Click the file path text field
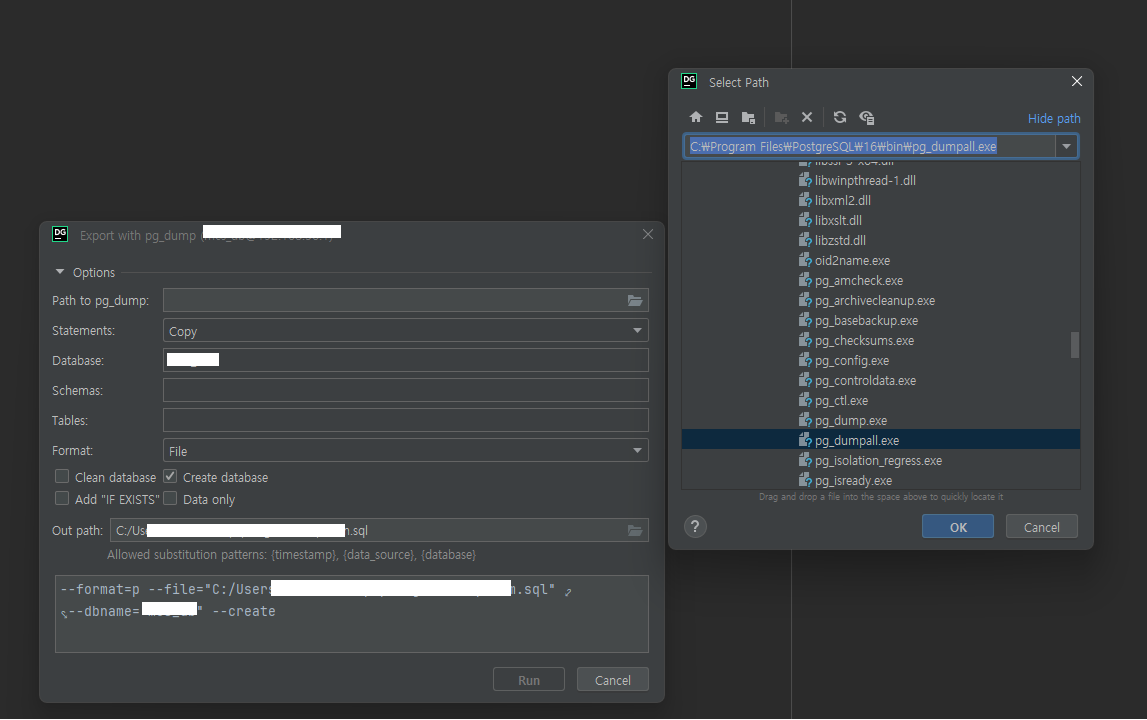This screenshot has height=720, width=1147. (869, 146)
